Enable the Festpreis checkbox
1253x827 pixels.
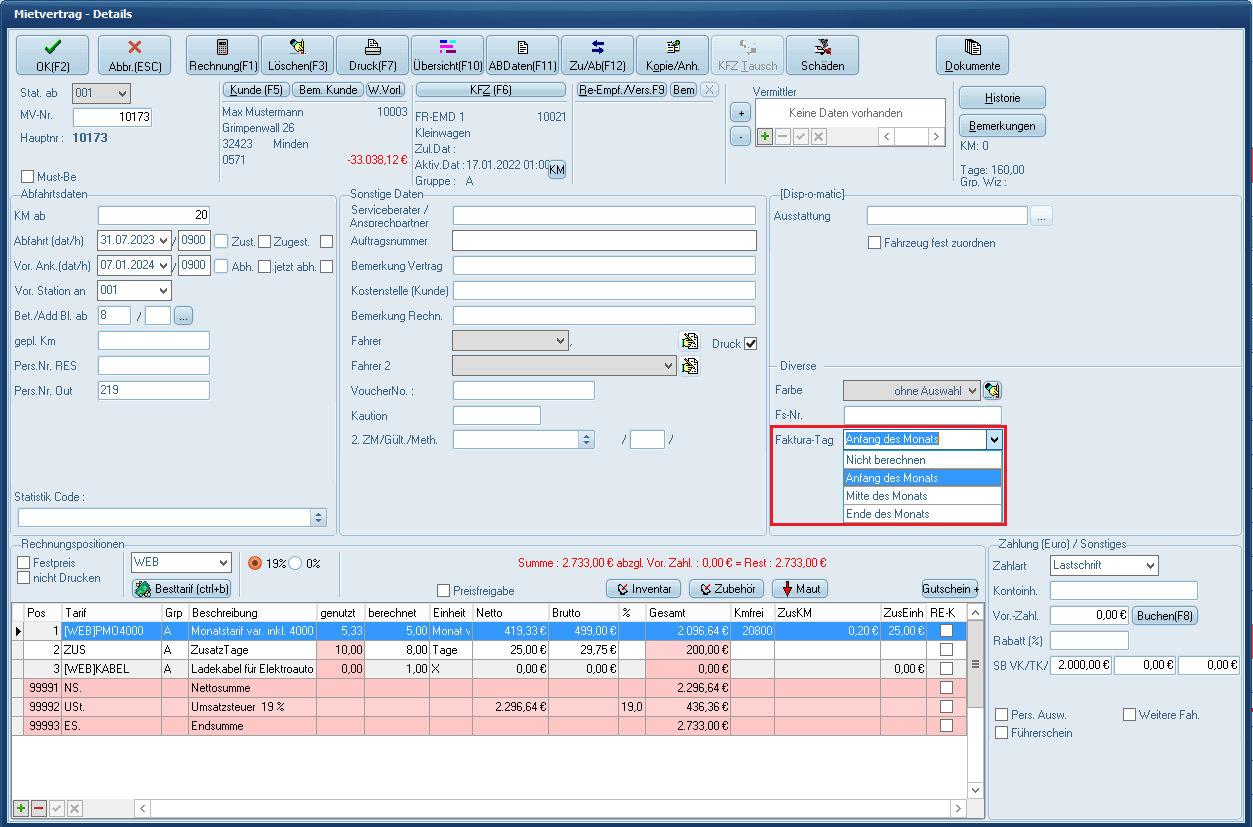point(24,563)
